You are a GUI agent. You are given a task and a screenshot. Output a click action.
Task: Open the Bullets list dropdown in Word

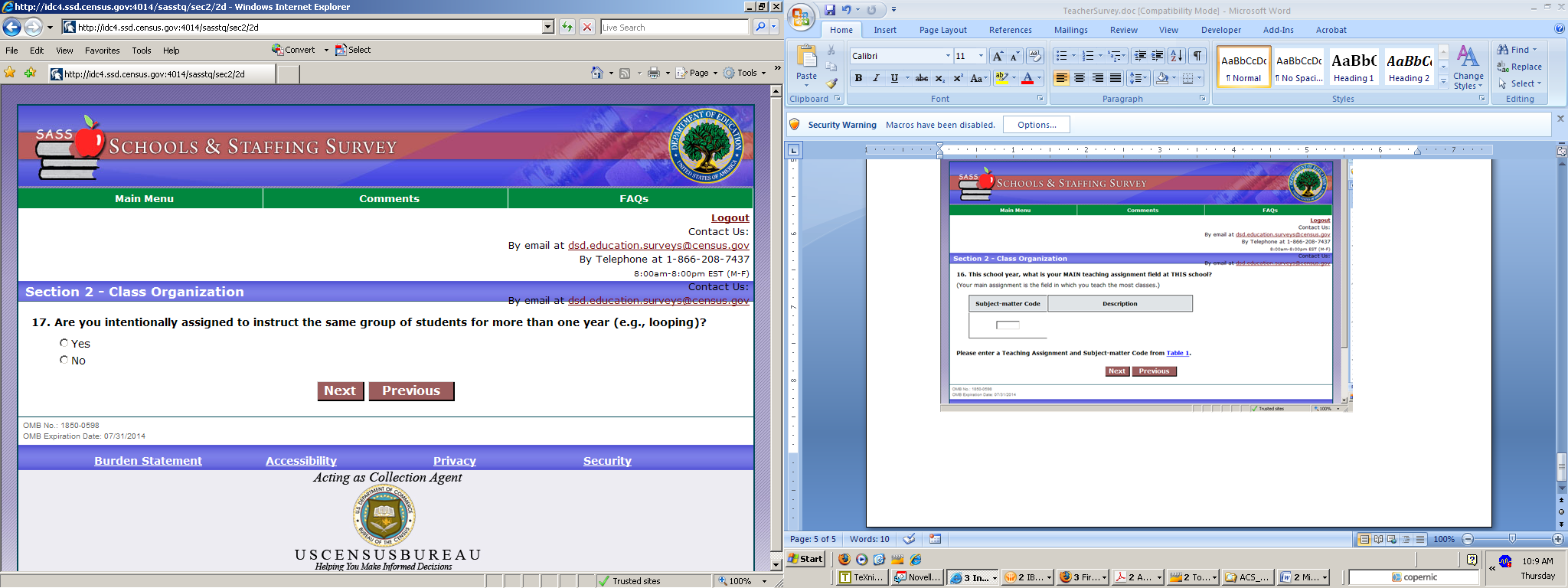[1073, 56]
